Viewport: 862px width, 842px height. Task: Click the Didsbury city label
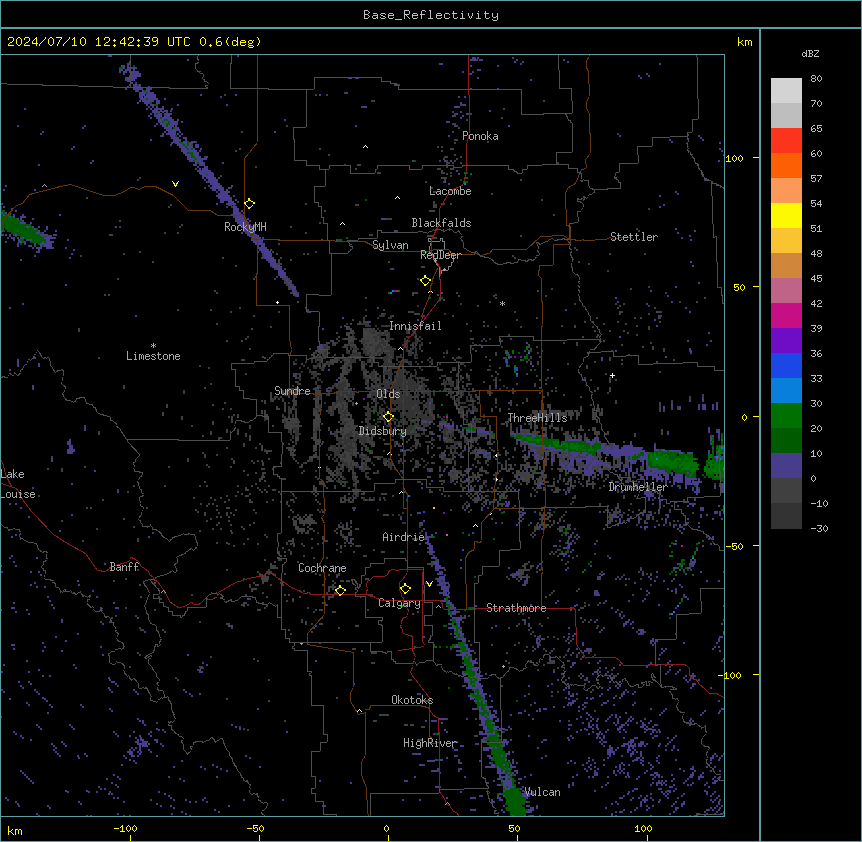[x=383, y=431]
